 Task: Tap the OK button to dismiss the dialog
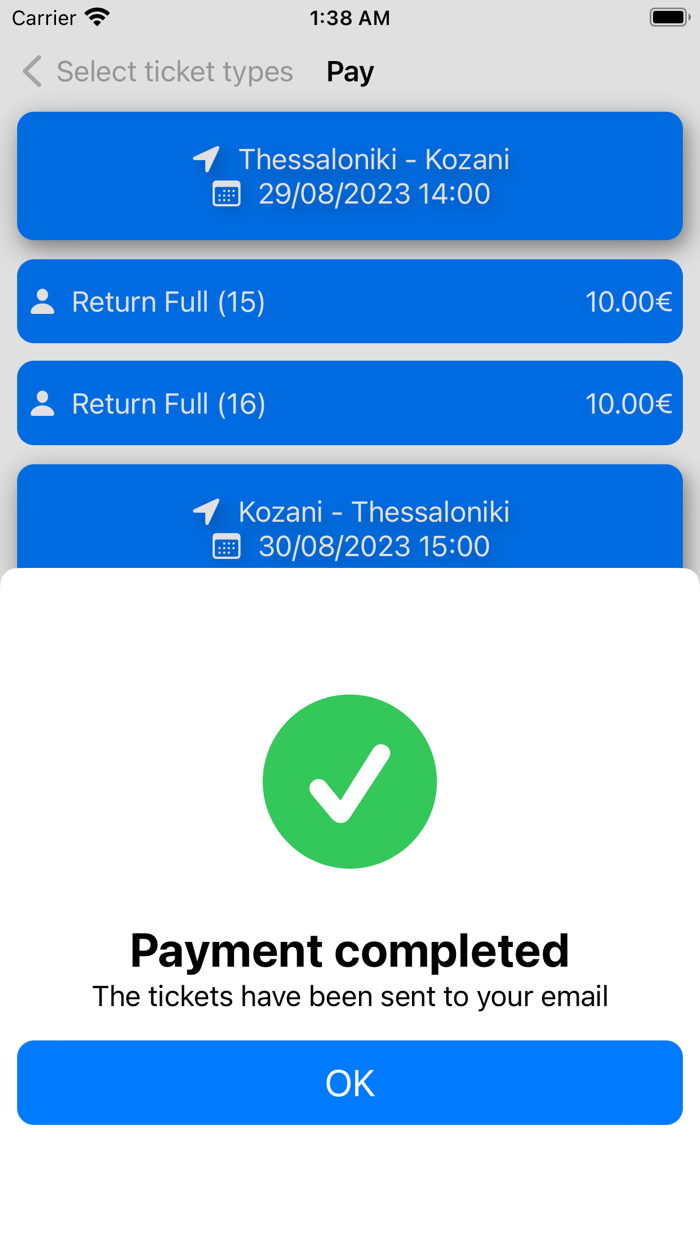pyautogui.click(x=349, y=1082)
